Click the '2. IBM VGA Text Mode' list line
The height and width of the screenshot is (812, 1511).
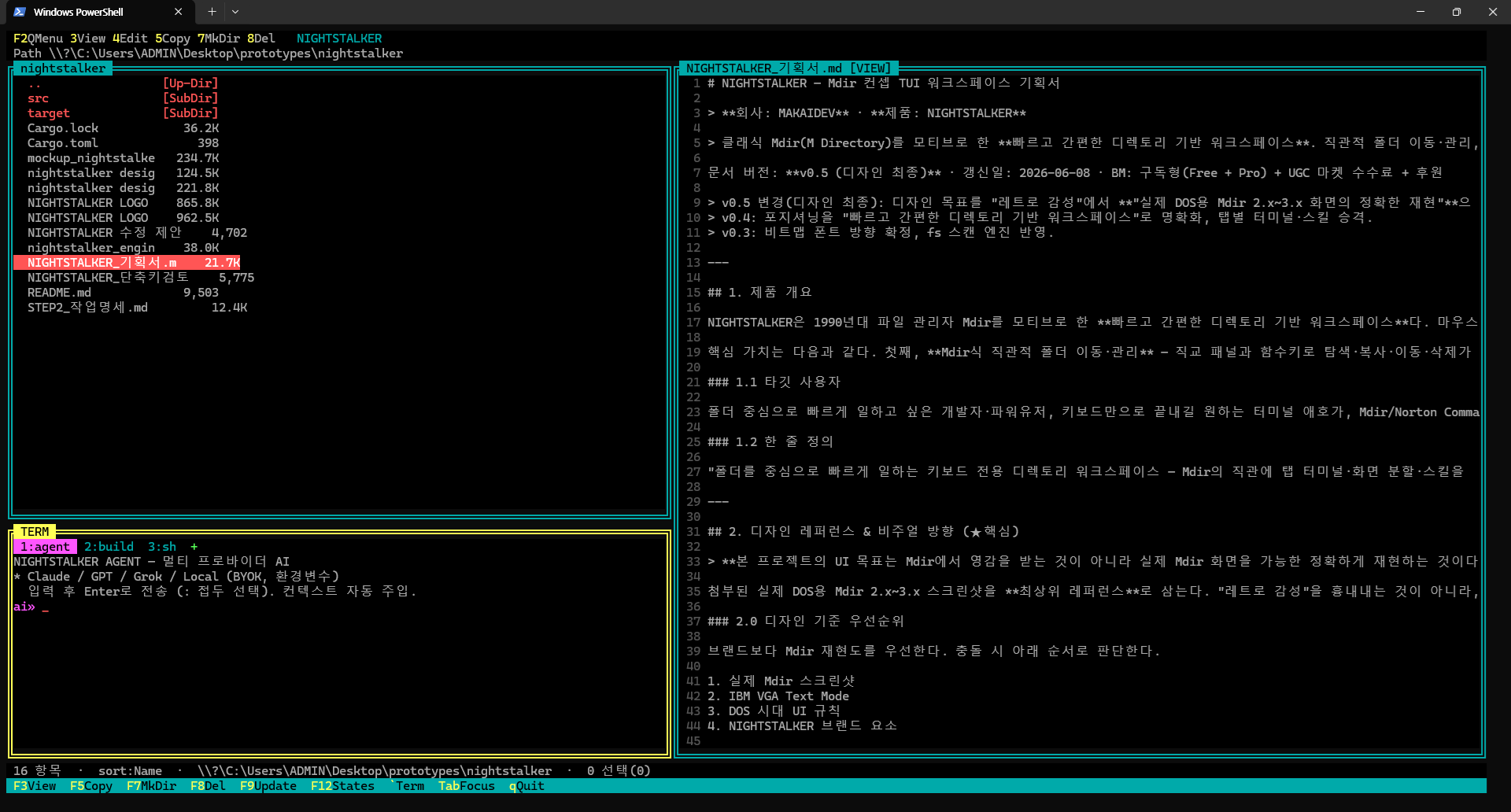coord(778,696)
